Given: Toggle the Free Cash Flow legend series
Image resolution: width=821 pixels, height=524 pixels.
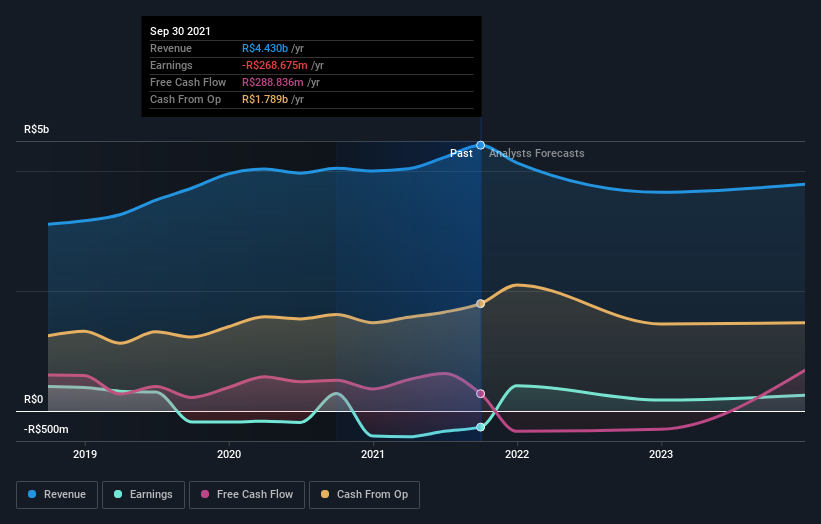Looking at the screenshot, I should [247, 495].
